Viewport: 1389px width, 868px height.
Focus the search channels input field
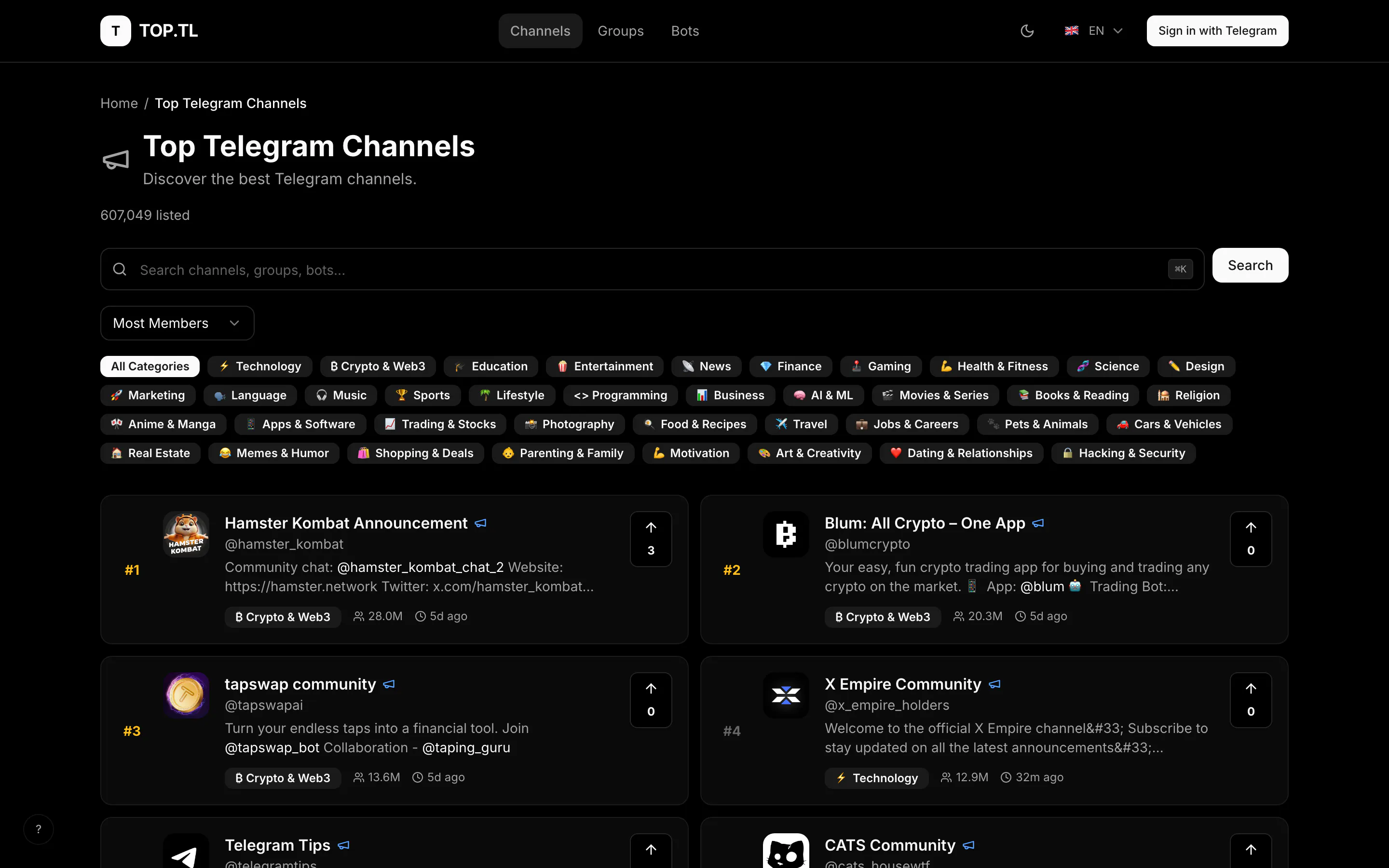coord(652,269)
